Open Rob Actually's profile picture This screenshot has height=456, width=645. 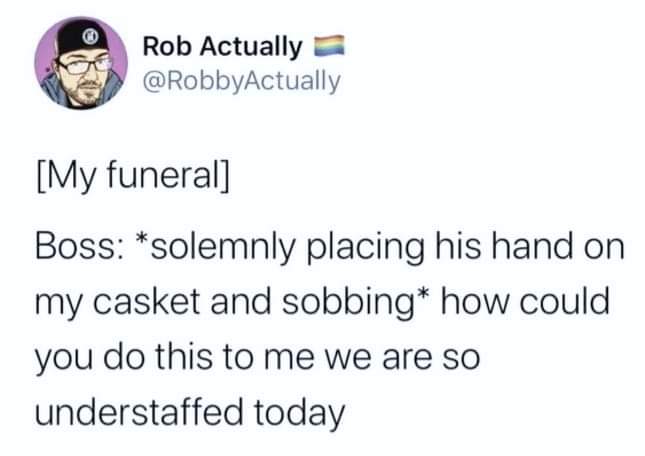pos(81,63)
